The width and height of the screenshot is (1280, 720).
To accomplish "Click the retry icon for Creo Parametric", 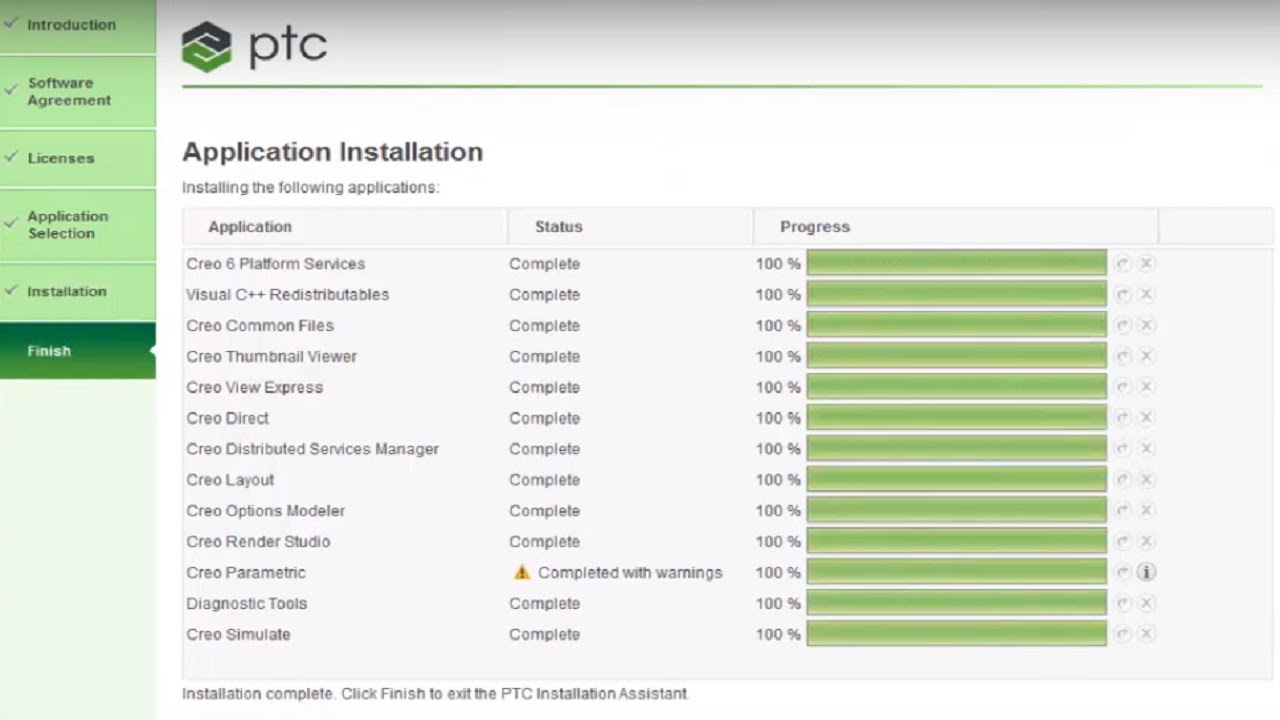I will (x=1123, y=573).
